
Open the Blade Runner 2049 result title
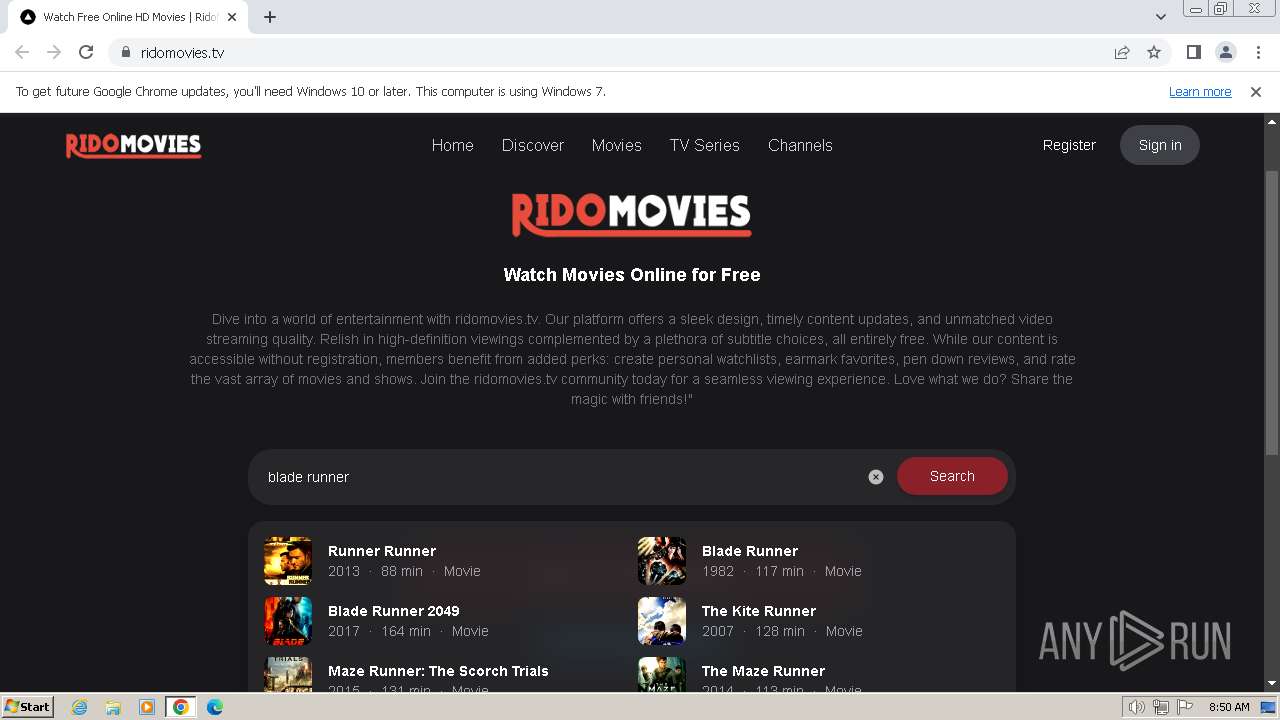pyautogui.click(x=394, y=611)
